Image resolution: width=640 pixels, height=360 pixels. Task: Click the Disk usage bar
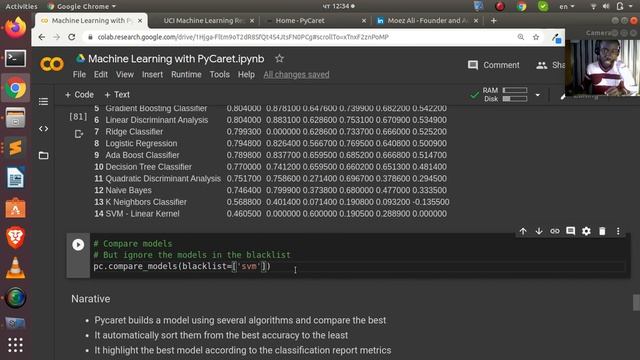pyautogui.click(x=515, y=99)
